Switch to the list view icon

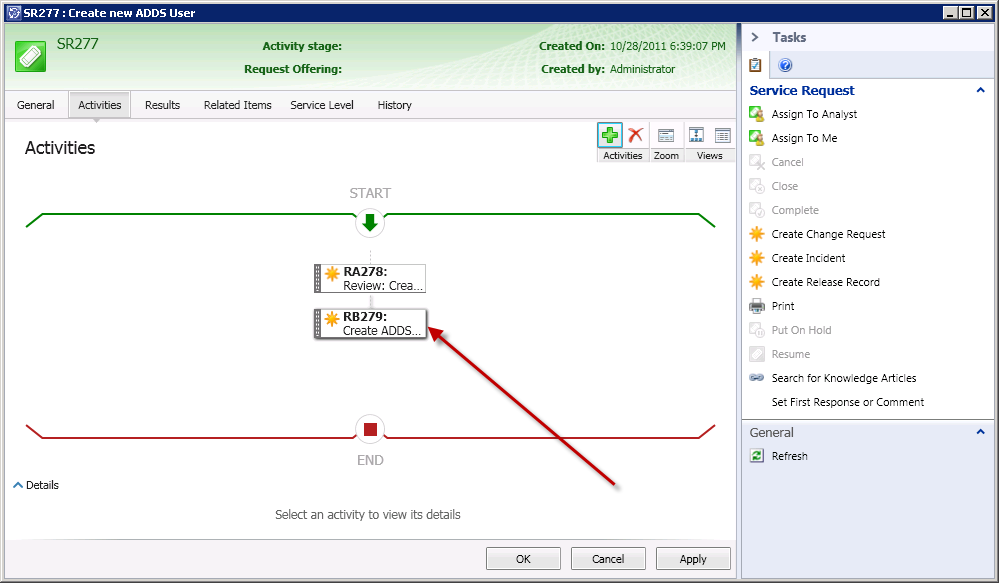tap(722, 135)
